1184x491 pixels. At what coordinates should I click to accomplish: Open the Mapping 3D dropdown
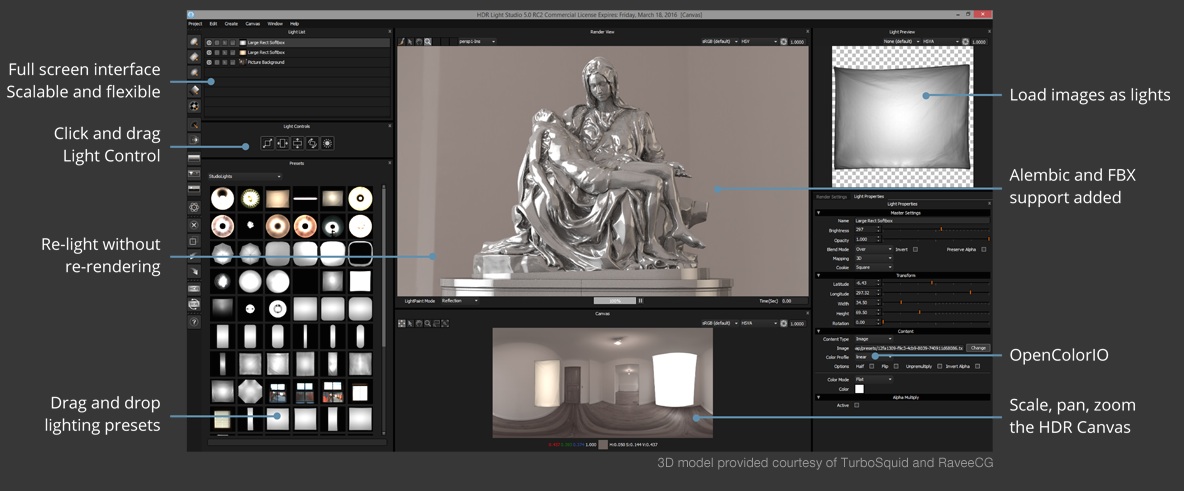(x=874, y=258)
